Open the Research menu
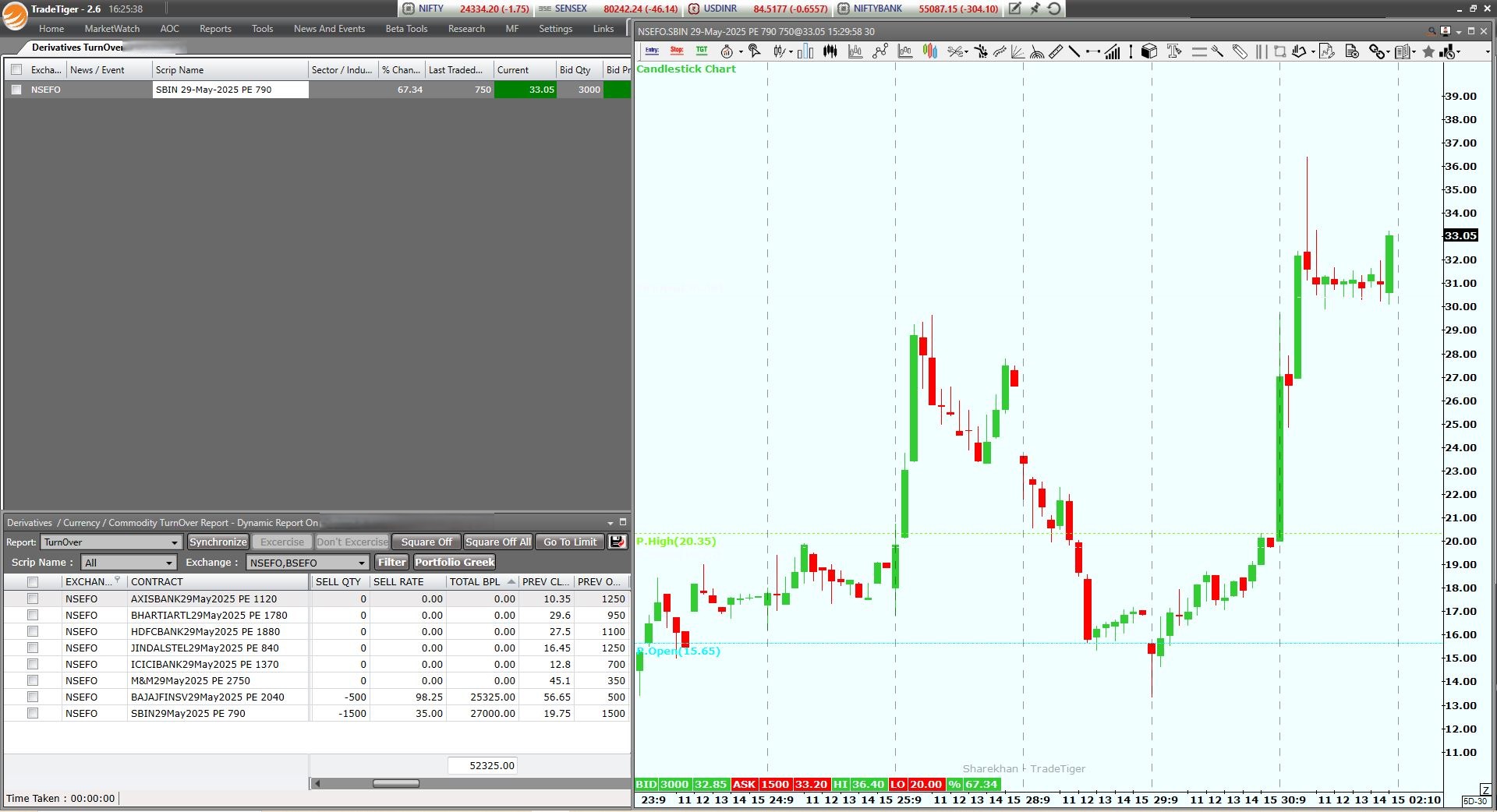Viewport: 1497px width, 812px height. click(466, 29)
